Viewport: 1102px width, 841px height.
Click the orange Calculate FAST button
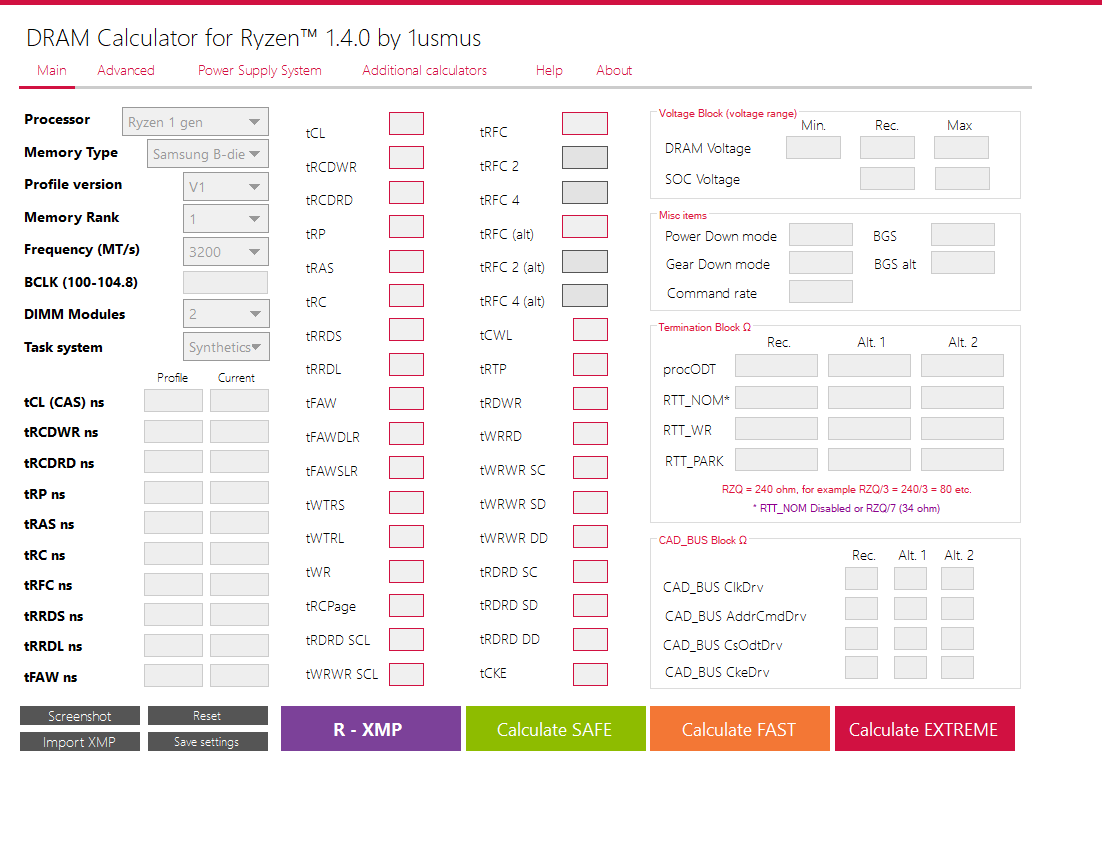click(x=739, y=729)
